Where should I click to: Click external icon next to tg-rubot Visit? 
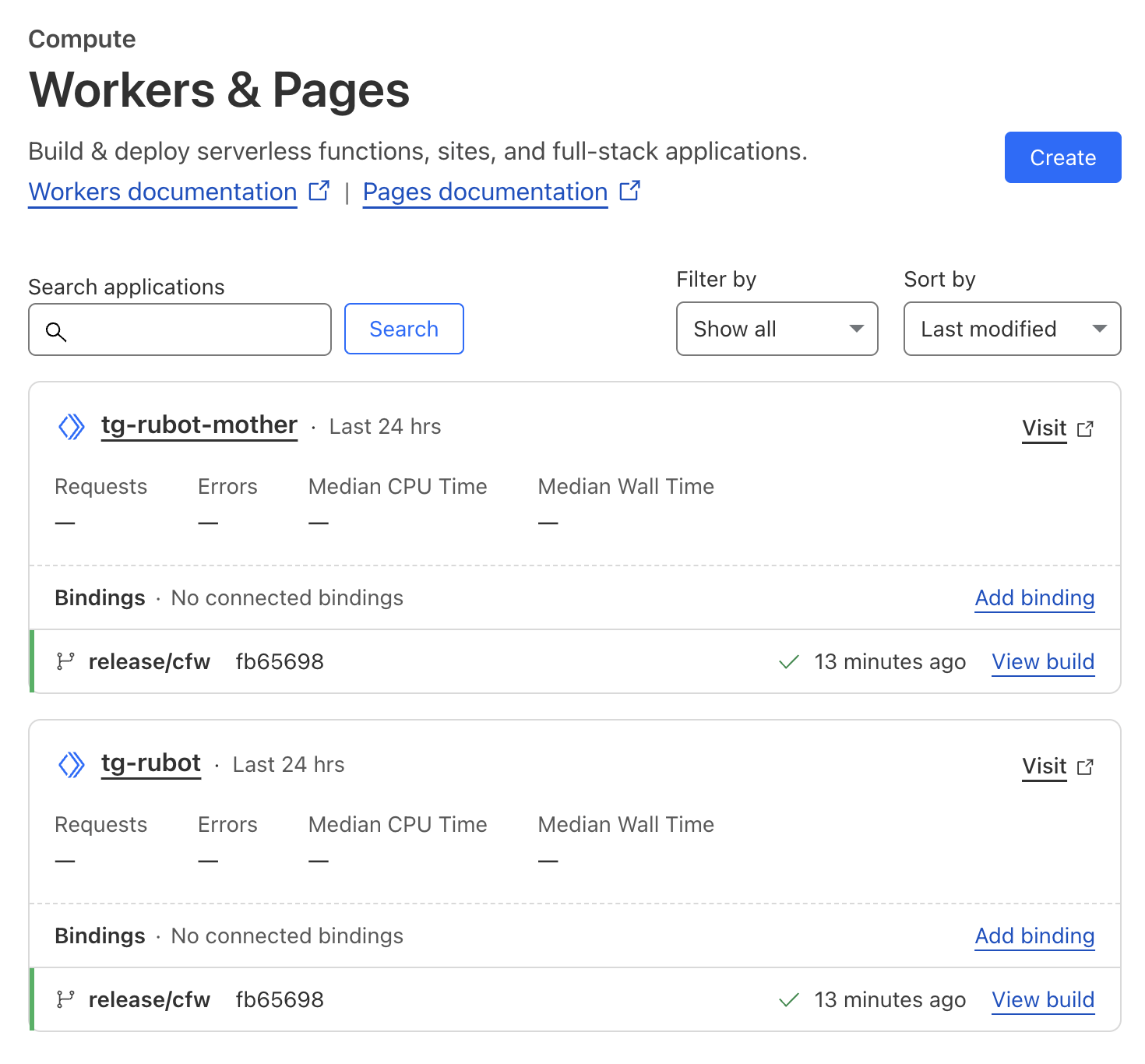pyautogui.click(x=1085, y=767)
